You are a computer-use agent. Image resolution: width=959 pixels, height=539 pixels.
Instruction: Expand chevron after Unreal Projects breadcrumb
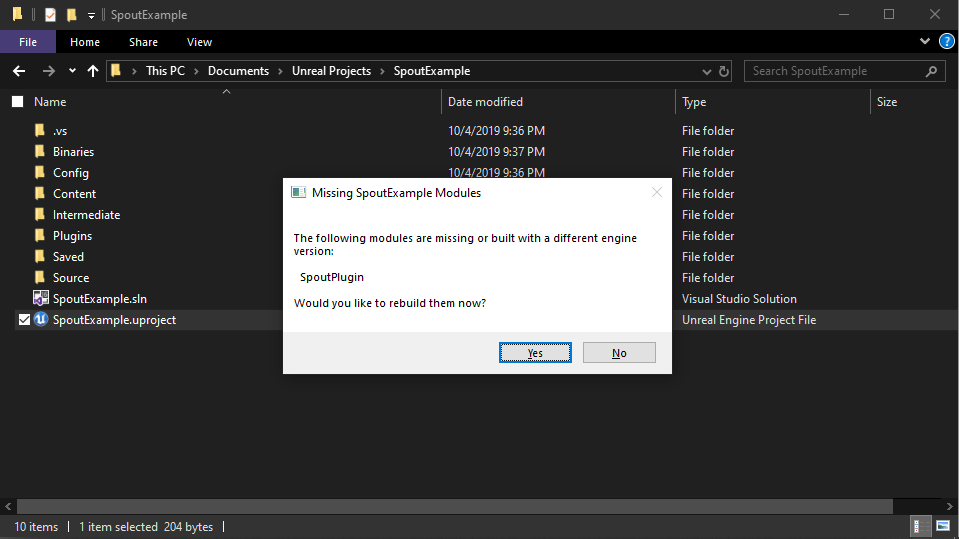(x=382, y=71)
